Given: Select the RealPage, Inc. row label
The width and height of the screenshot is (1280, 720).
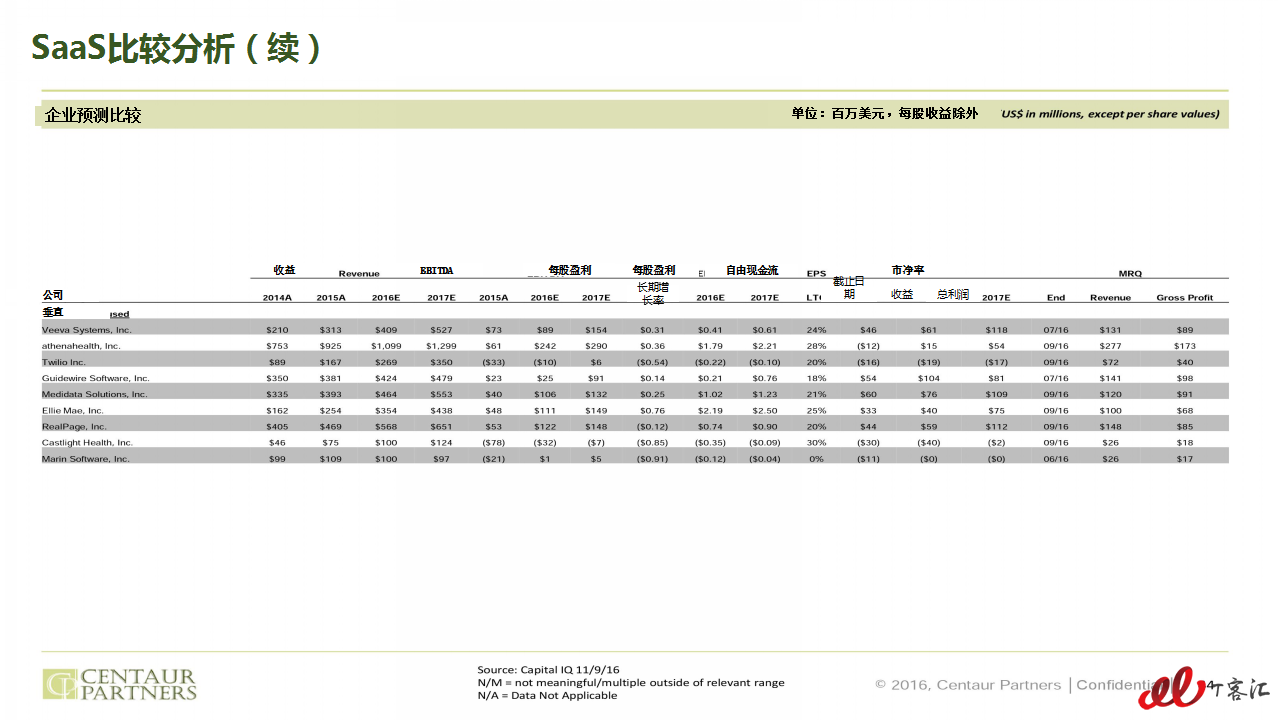Looking at the screenshot, I should (74, 426).
